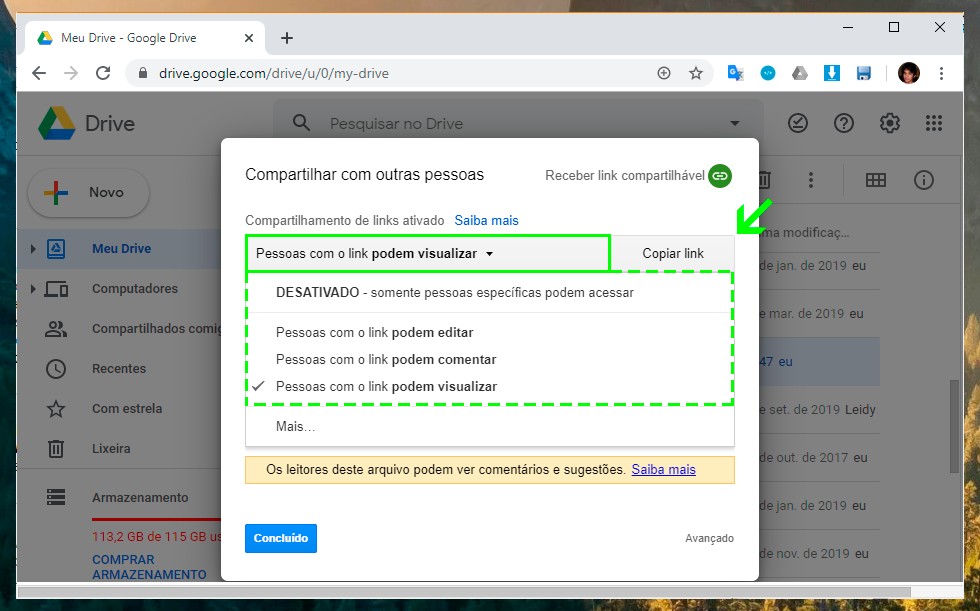Open the Drive help question icon
Image resolution: width=980 pixels, height=611 pixels.
[844, 123]
